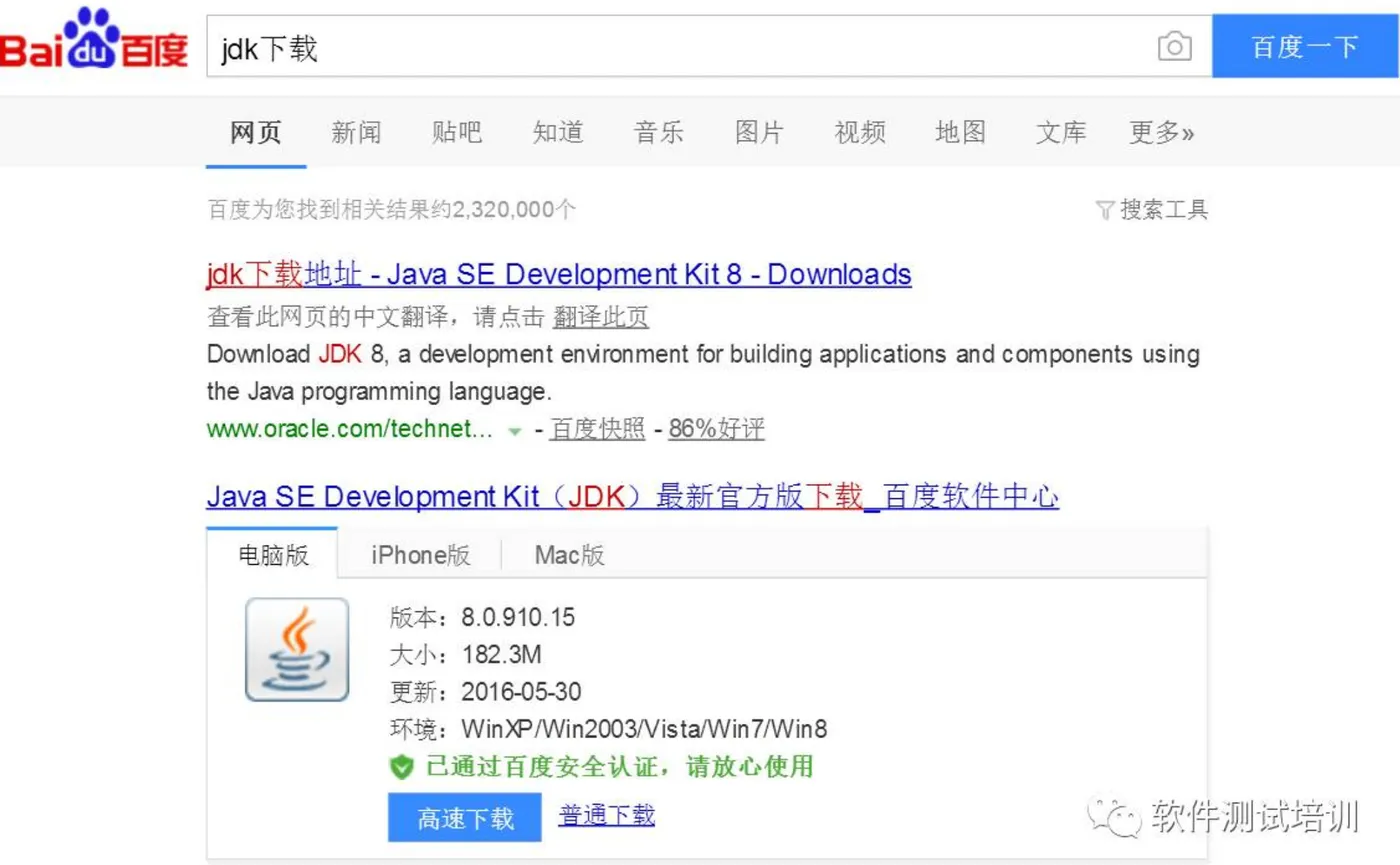Click the 翻译此页 link
Viewport: 1400px width, 865px height.
(601, 318)
